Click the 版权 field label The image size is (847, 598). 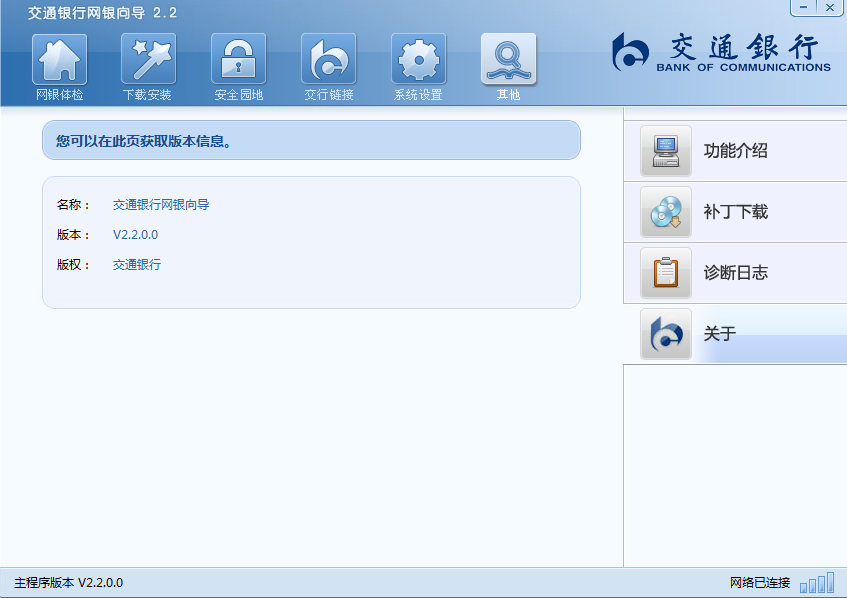[73, 265]
